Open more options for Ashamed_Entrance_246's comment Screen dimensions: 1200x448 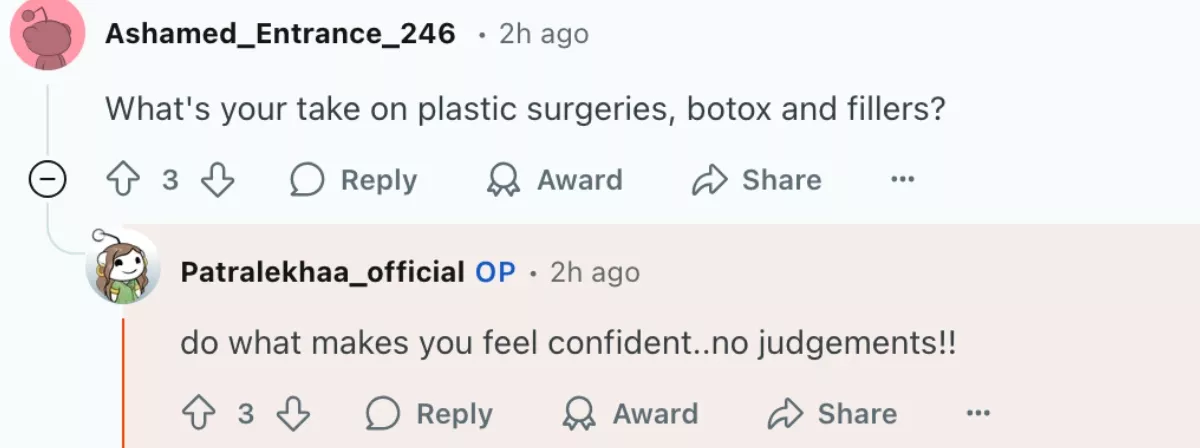(903, 180)
